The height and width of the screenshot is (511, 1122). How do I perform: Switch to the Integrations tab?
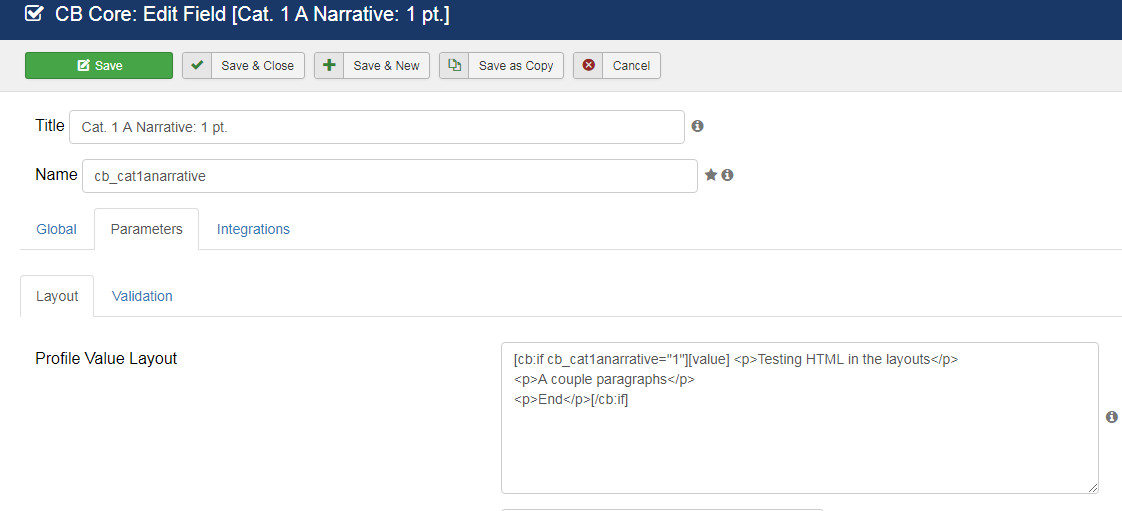(253, 229)
